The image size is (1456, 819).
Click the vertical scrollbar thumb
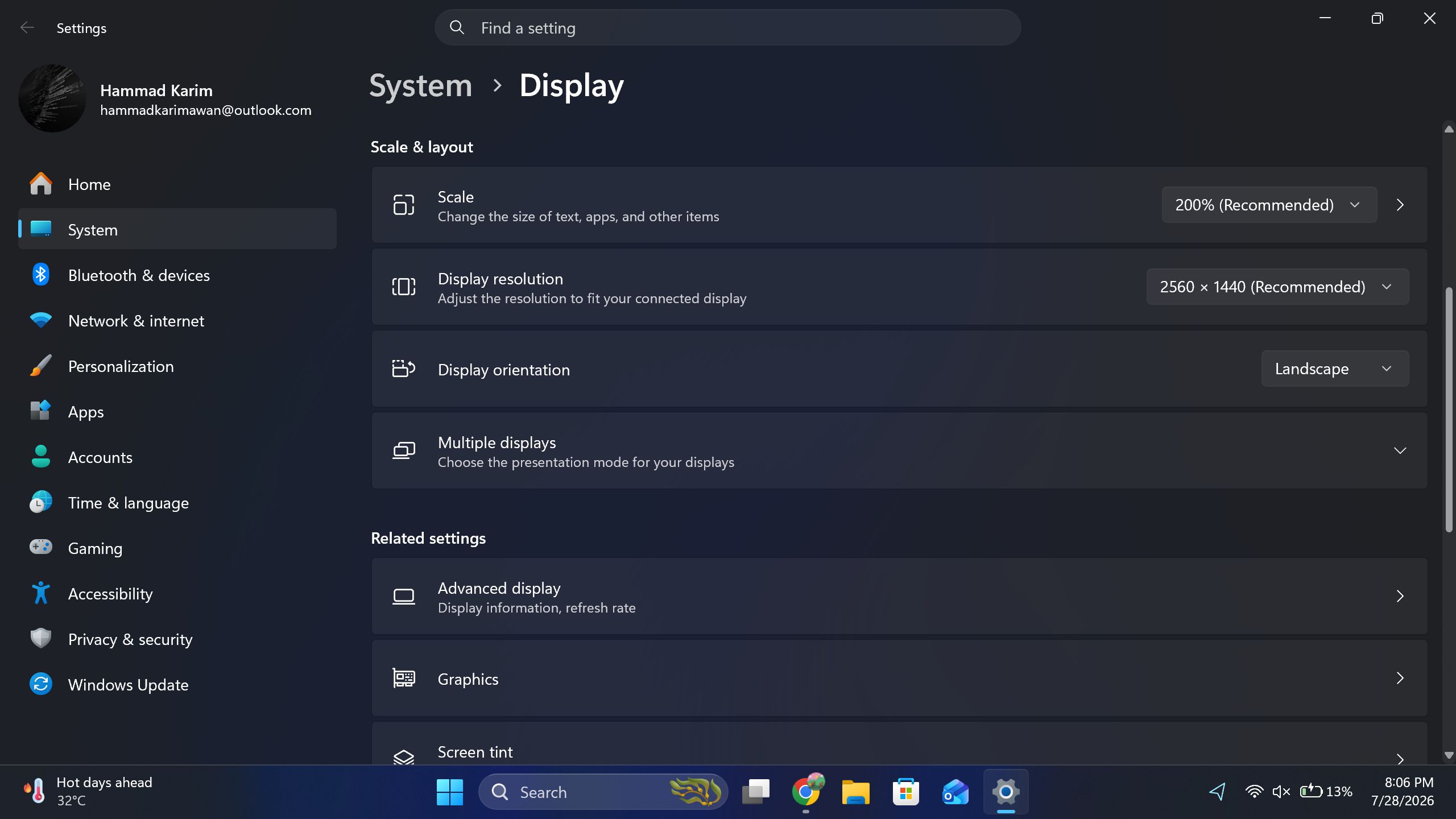click(x=1449, y=409)
